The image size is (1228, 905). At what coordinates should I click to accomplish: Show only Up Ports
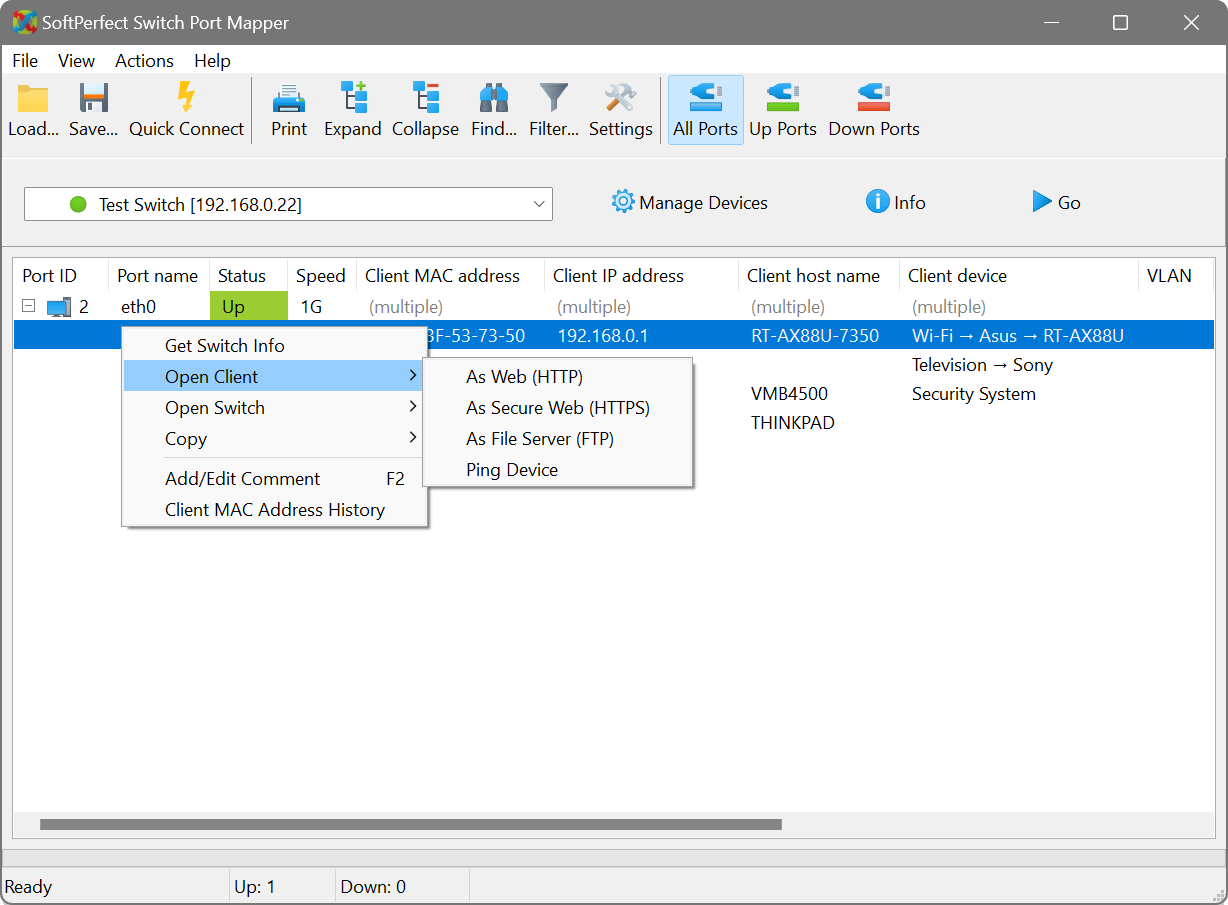[783, 110]
